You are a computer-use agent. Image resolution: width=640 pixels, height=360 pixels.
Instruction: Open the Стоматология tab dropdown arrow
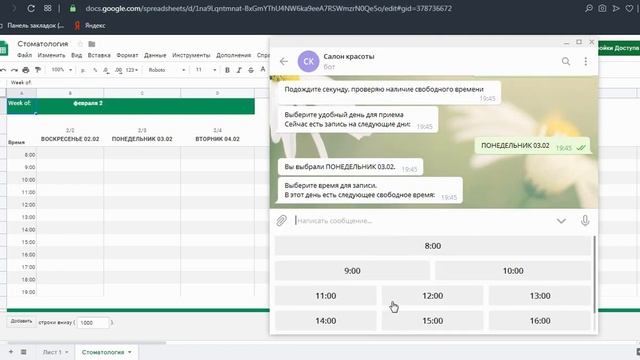130,352
